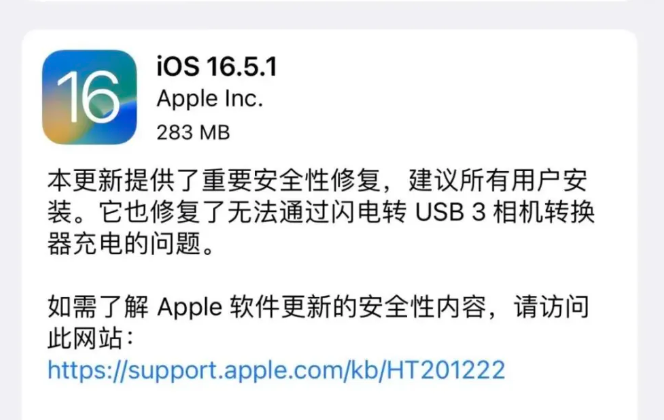The image size is (664, 420).
Task: Click 'HT201222' at the link's end
Action: [446, 370]
